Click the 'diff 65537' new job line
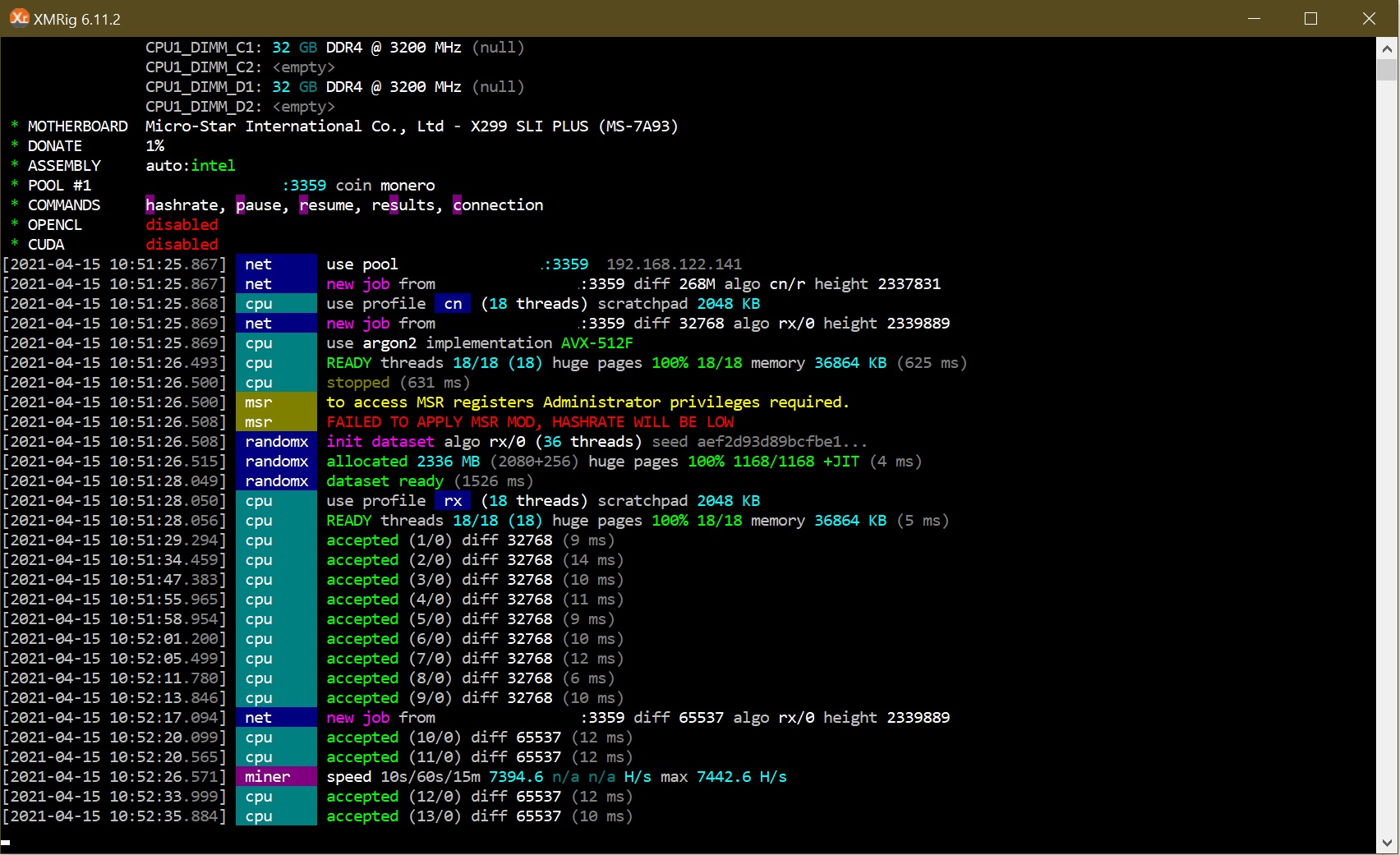Viewport: 1400px width, 855px height. 638,718
